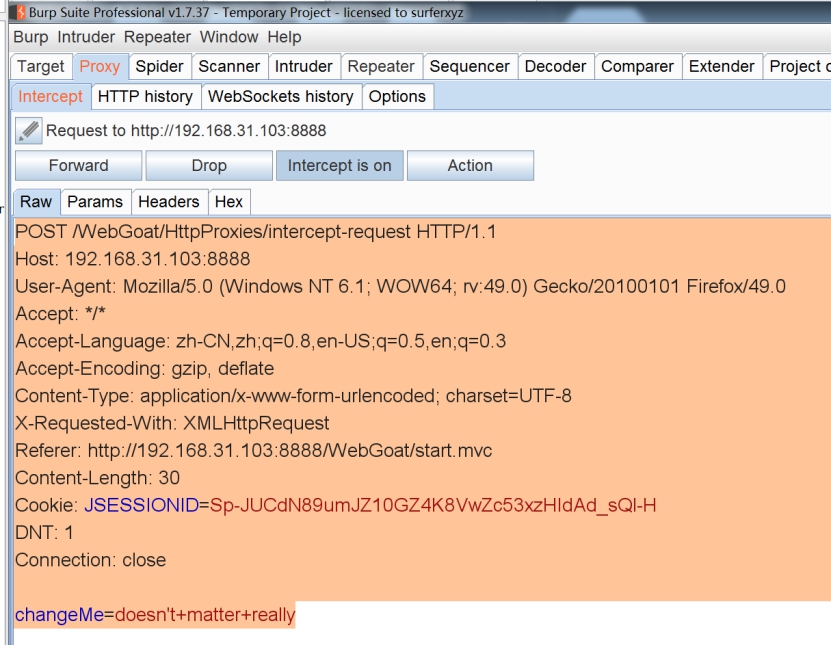Open the Burp menu

pos(31,37)
